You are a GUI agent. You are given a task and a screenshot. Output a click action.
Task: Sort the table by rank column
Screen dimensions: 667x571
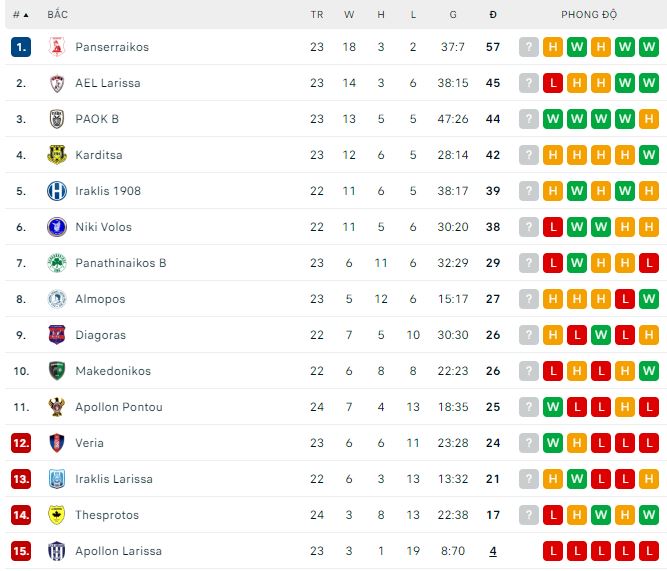(20, 15)
